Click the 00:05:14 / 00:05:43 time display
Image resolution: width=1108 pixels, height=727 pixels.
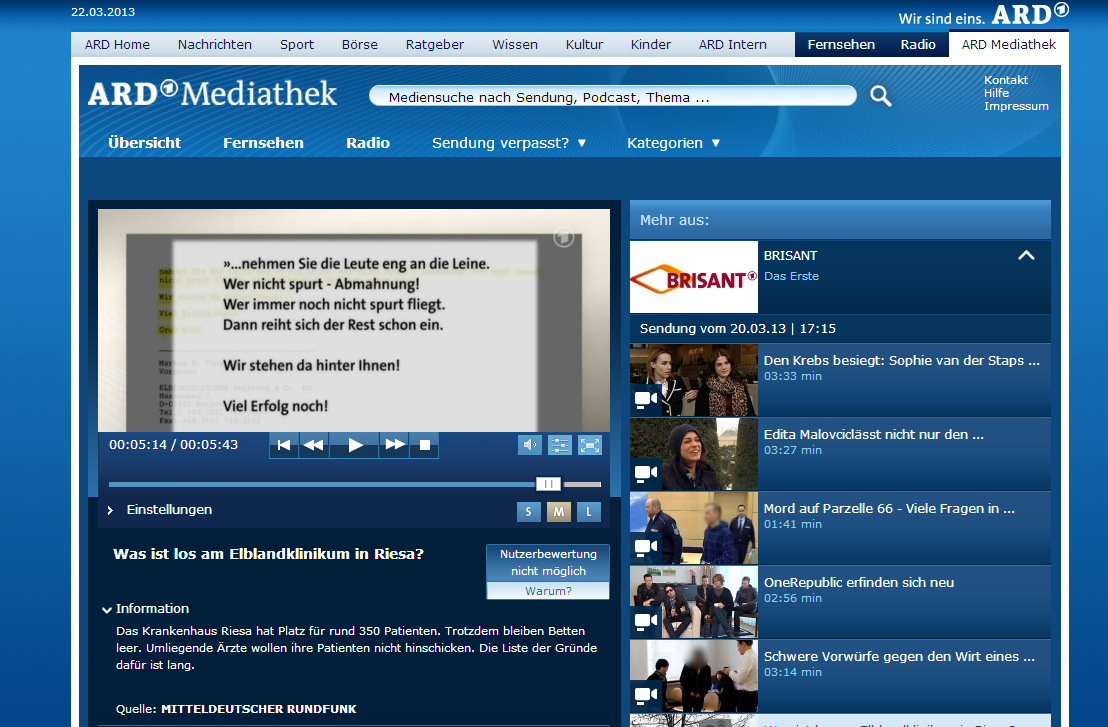pos(173,444)
